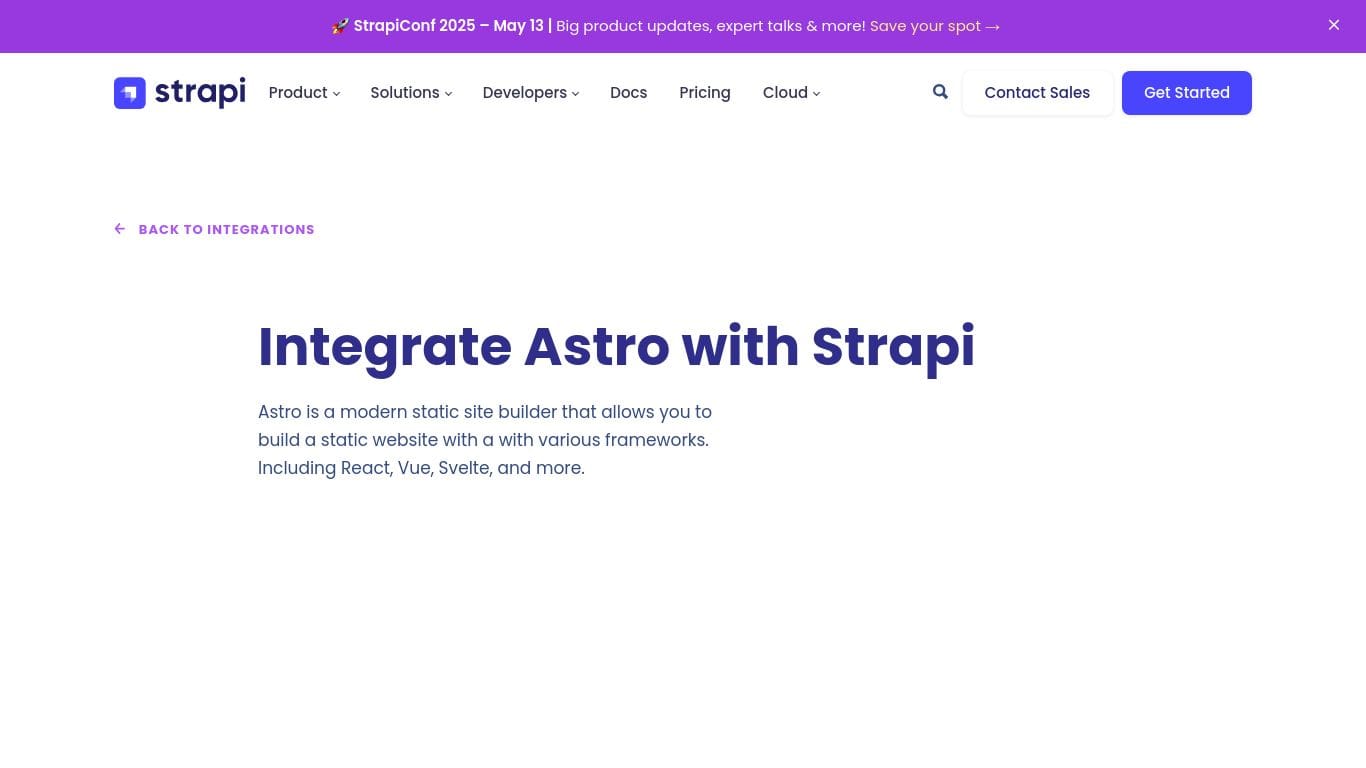The height and width of the screenshot is (768, 1366).
Task: Click the 'Integrate Astro with Strapi' heading
Action: pos(616,346)
